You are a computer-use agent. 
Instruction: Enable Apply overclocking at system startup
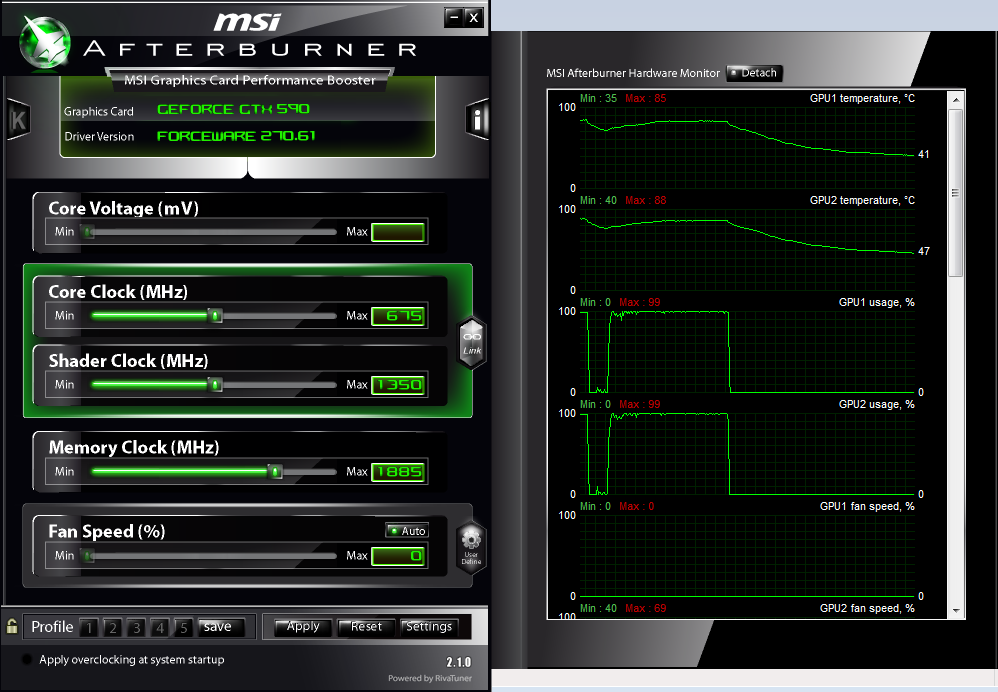pyautogui.click(x=27, y=660)
